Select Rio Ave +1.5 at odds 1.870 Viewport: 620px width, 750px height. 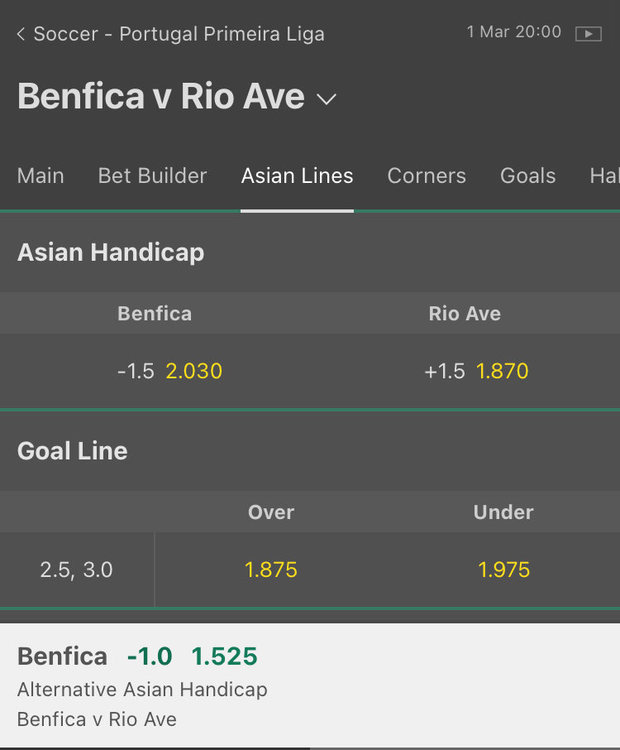[x=476, y=371]
